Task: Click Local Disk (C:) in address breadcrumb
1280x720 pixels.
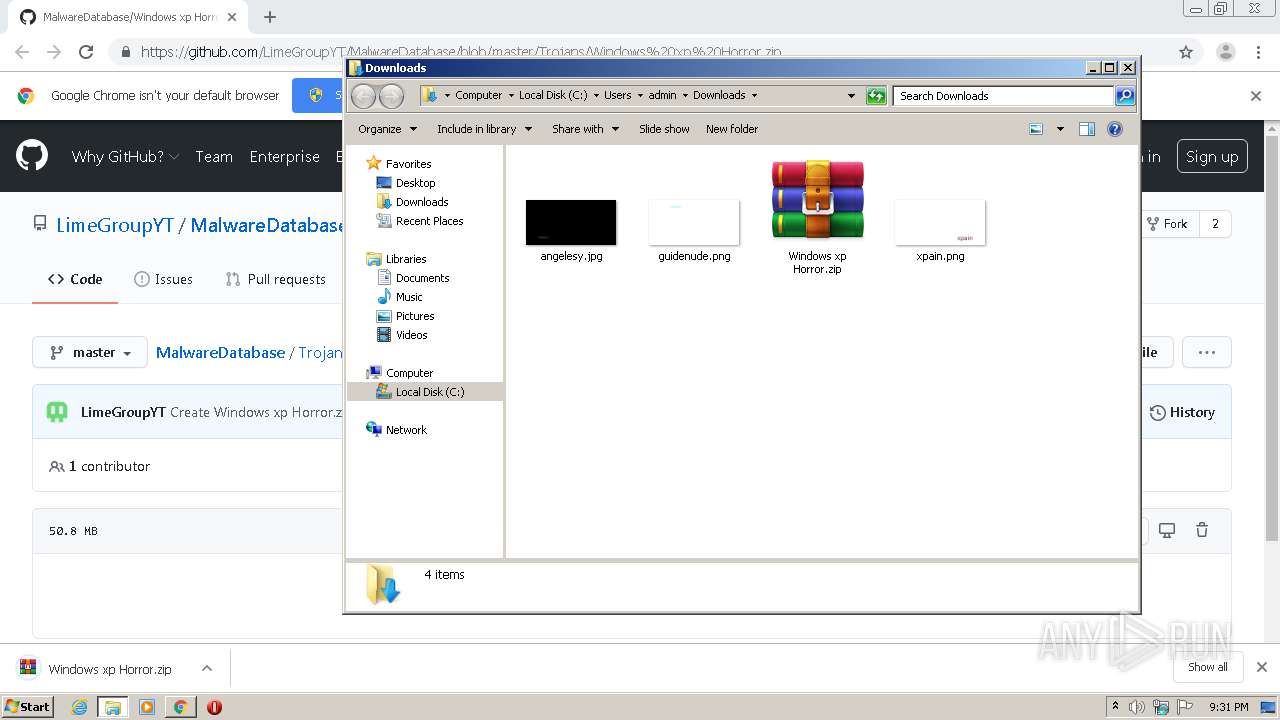Action: (x=553, y=96)
